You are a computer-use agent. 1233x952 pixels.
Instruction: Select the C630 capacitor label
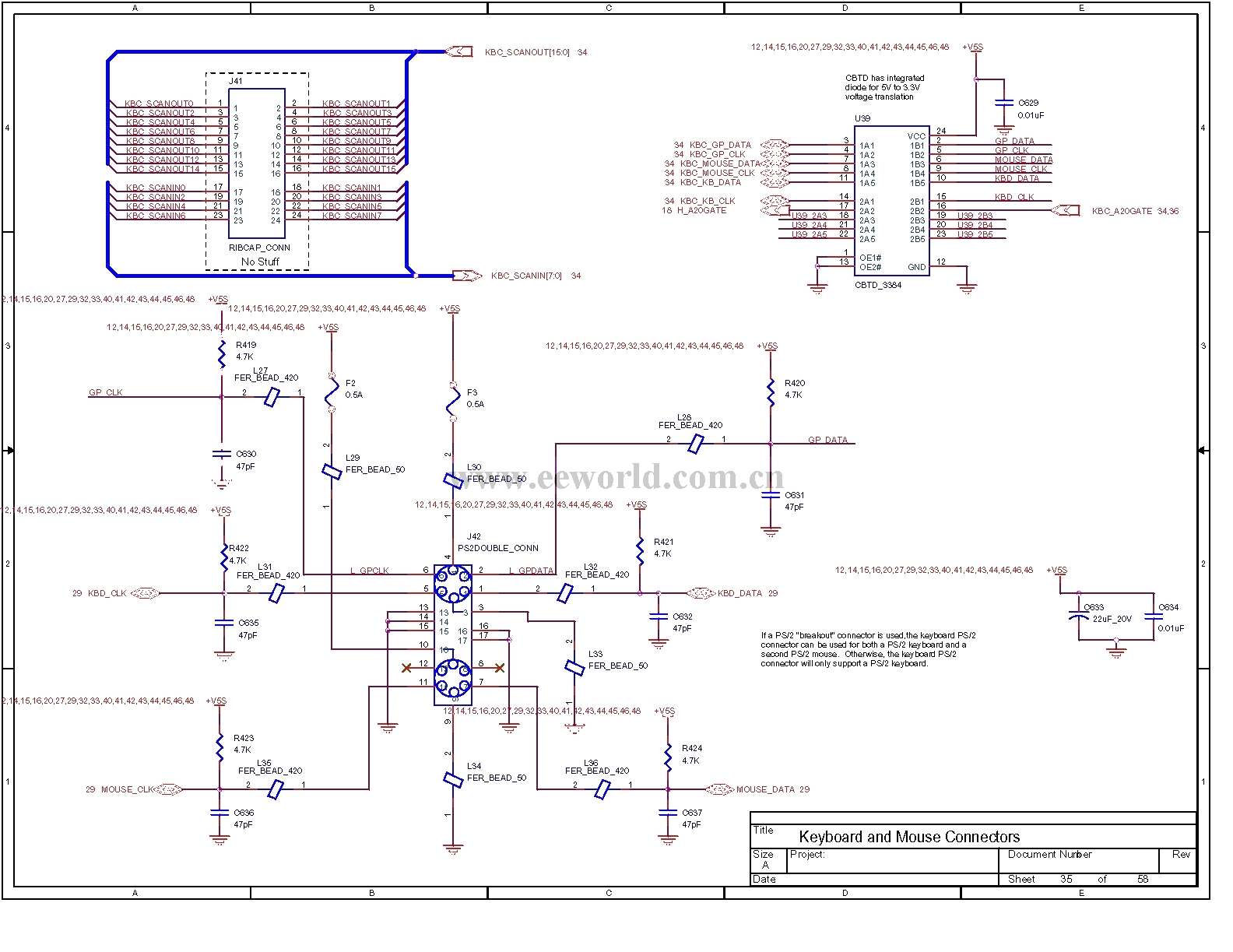pyautogui.click(x=246, y=454)
